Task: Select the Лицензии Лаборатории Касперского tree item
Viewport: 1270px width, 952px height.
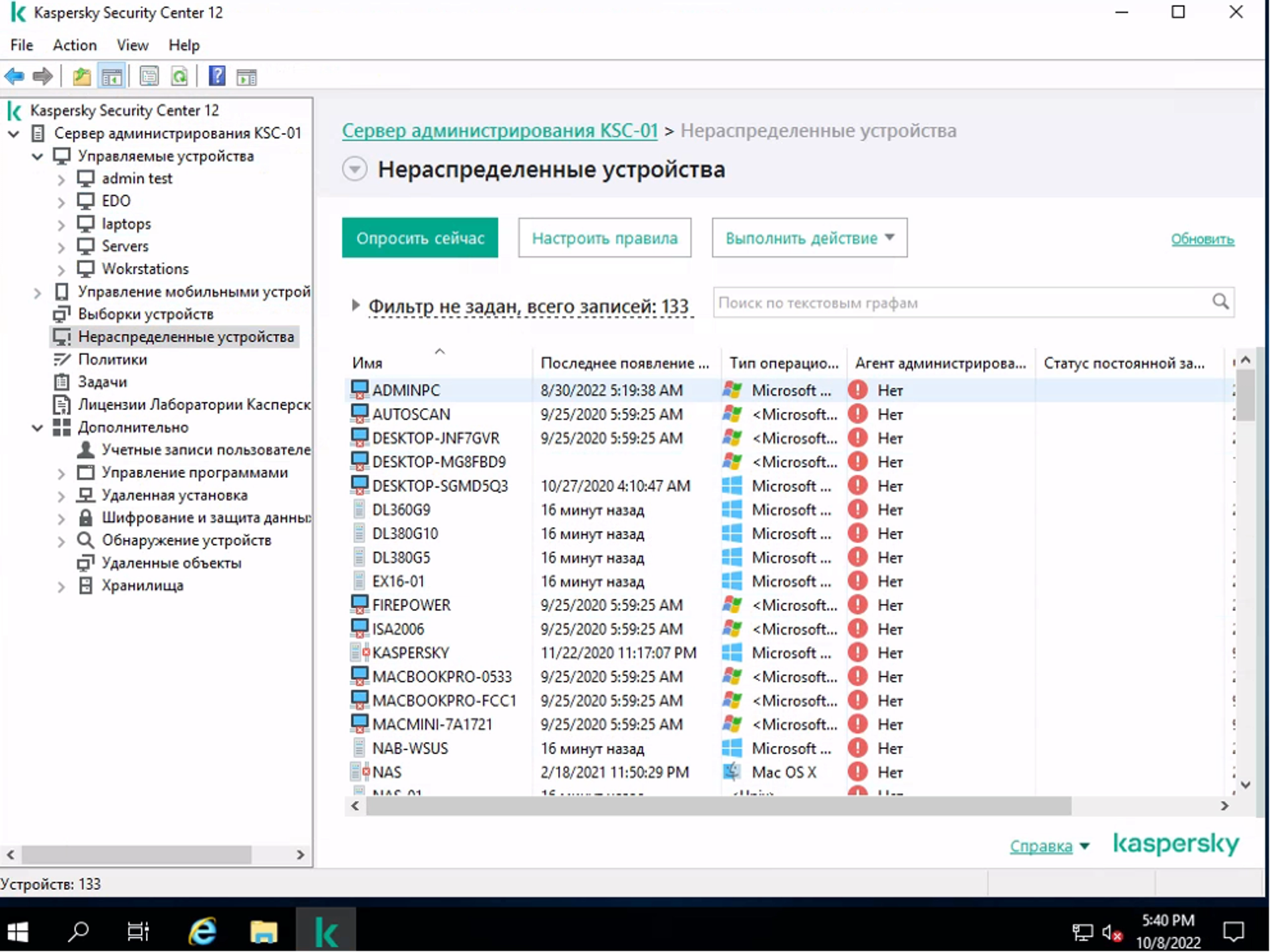Action: click(x=182, y=405)
